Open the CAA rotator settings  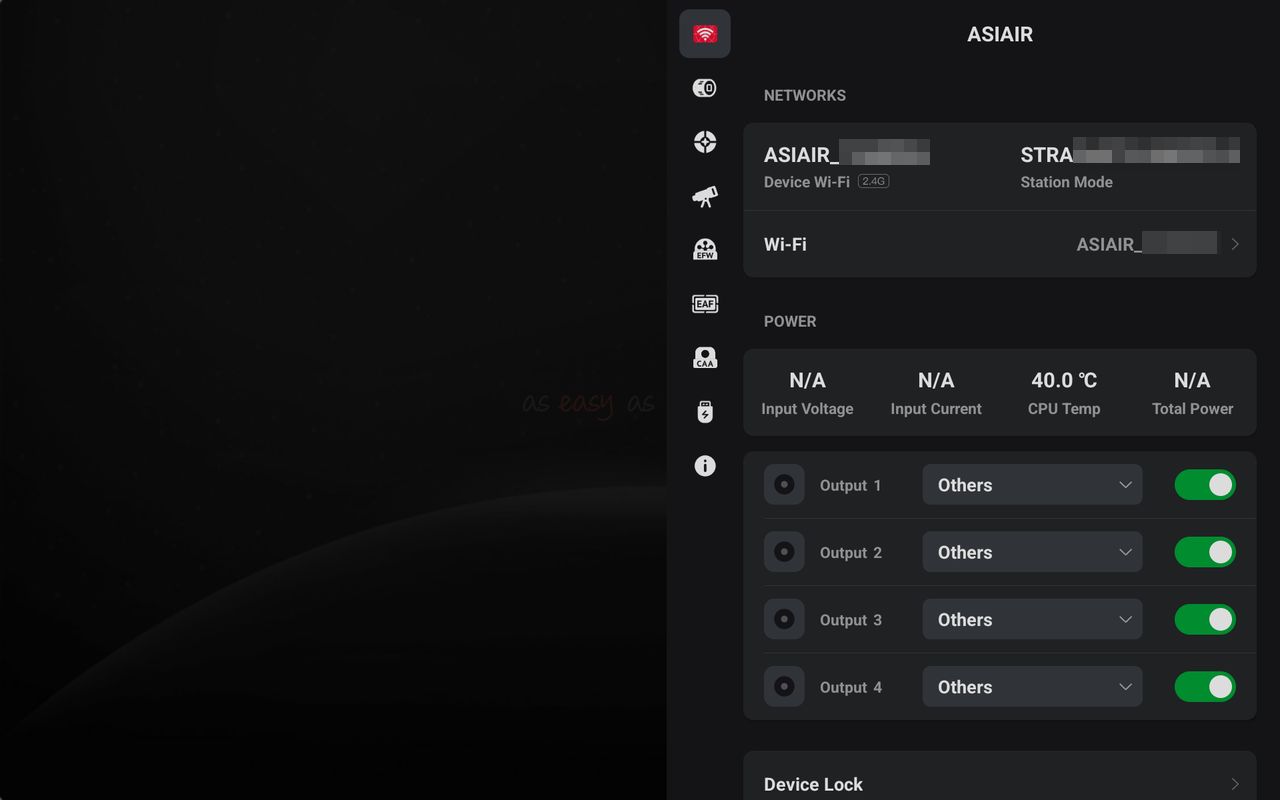click(705, 358)
